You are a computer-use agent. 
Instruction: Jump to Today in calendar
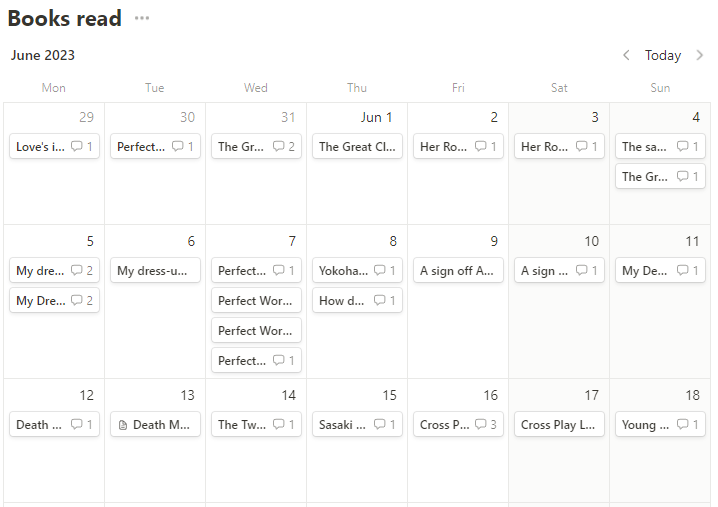663,56
